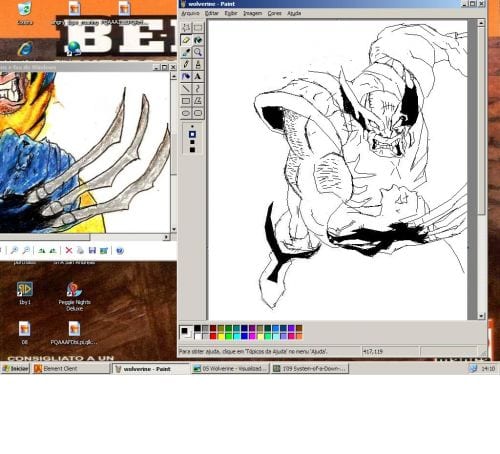The height and width of the screenshot is (454, 500).
Task: Pick the bright green color swatch
Action: point(229,336)
